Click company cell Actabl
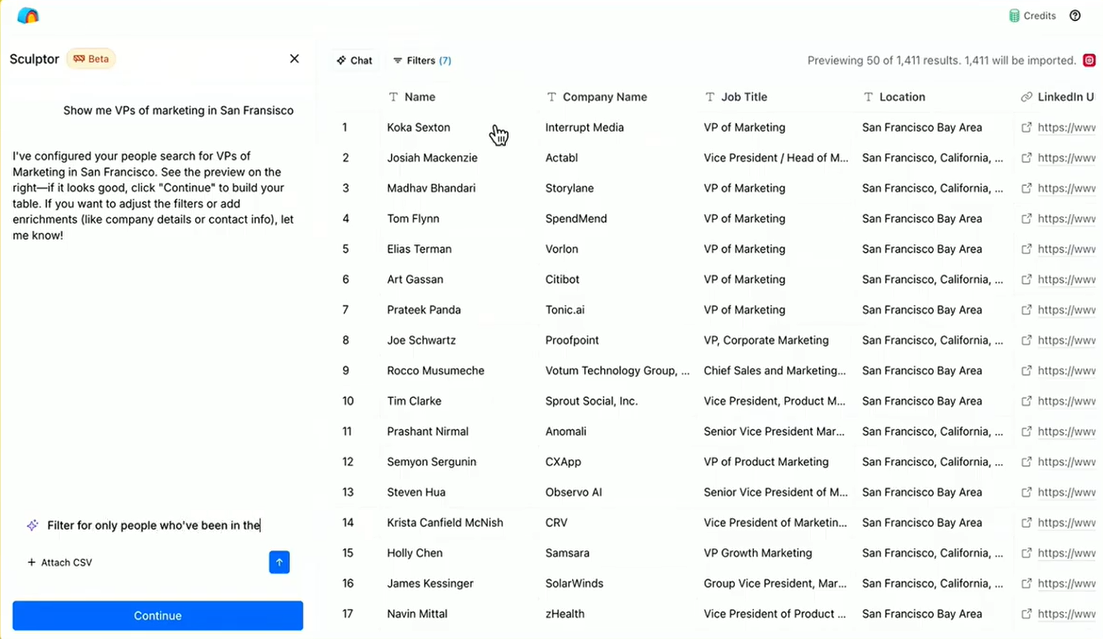This screenshot has width=1103, height=639. [x=561, y=158]
